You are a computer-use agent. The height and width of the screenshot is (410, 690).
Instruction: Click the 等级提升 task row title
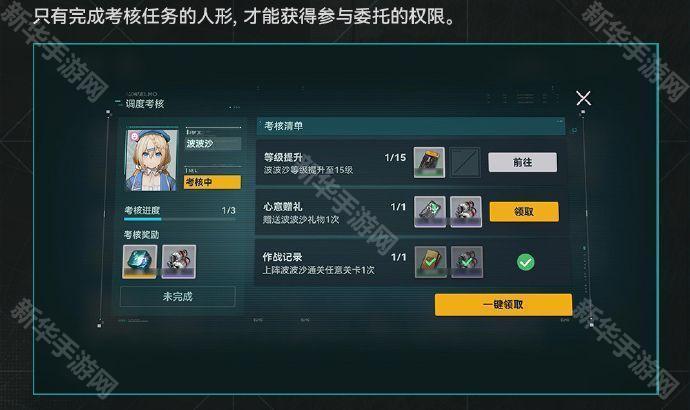(x=283, y=157)
